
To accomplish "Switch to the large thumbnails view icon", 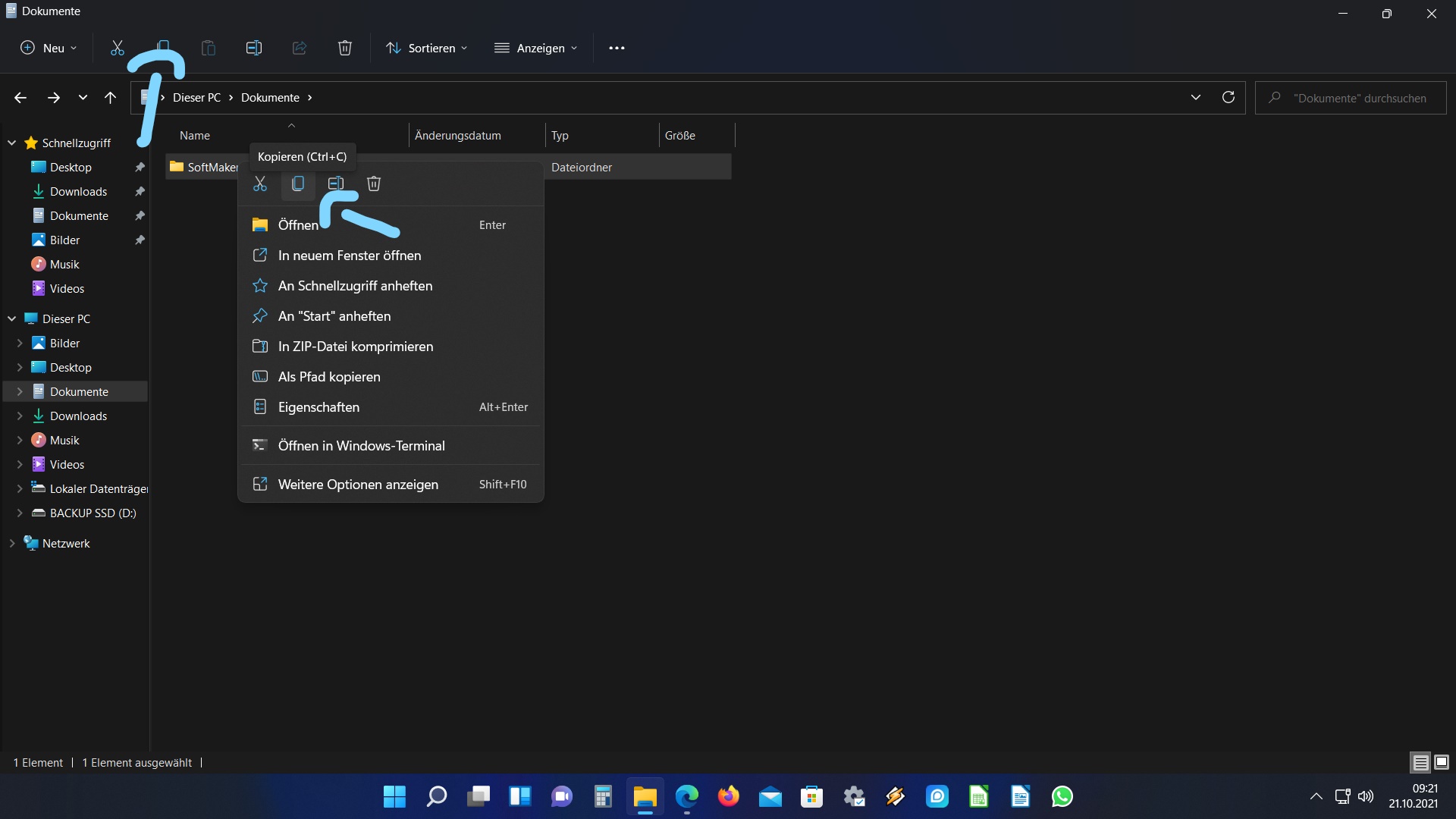I will pos(1442,762).
